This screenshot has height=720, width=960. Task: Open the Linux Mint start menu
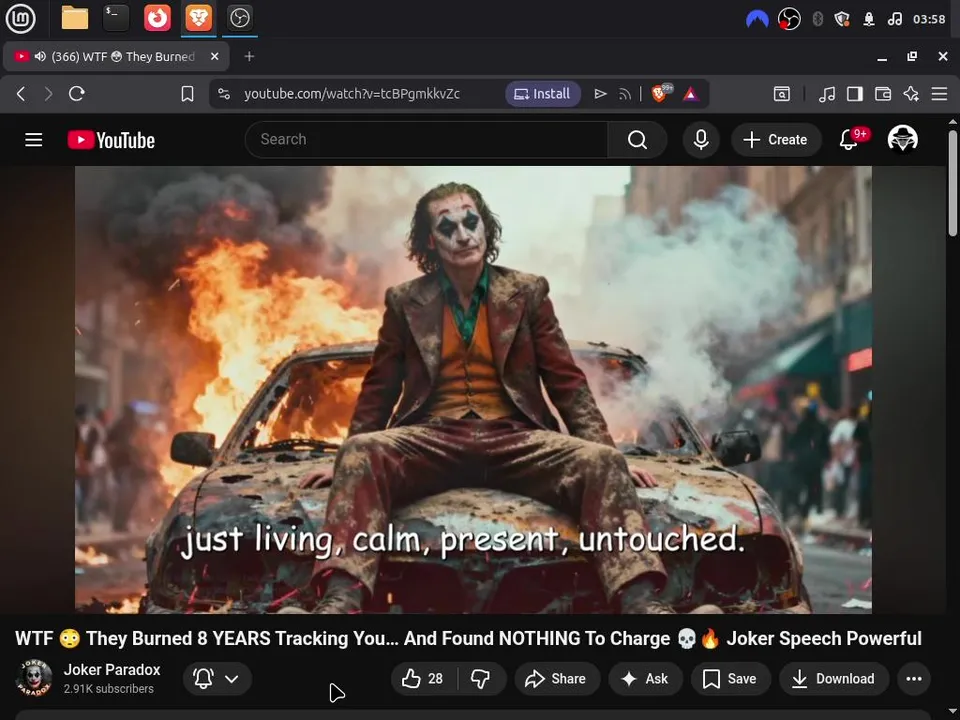click(x=20, y=18)
